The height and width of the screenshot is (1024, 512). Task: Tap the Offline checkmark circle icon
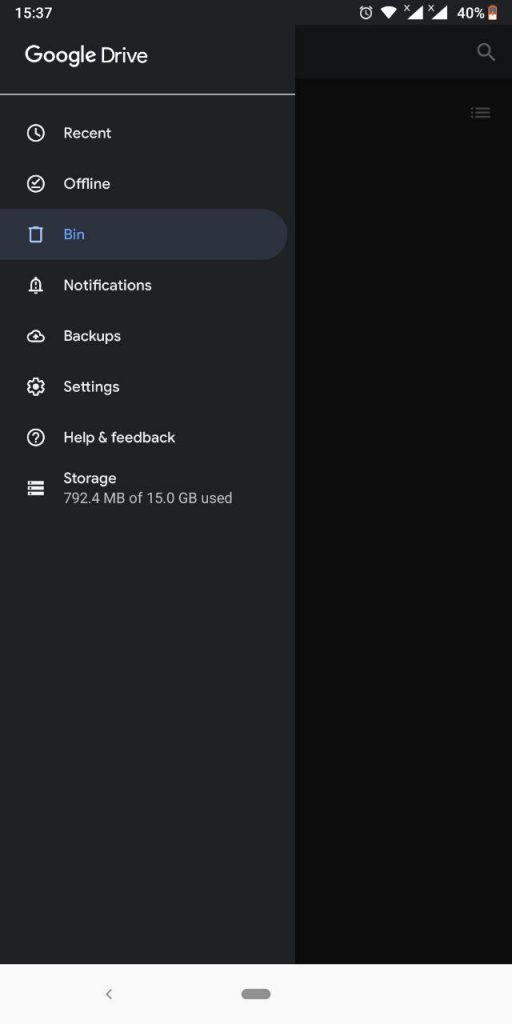35,184
